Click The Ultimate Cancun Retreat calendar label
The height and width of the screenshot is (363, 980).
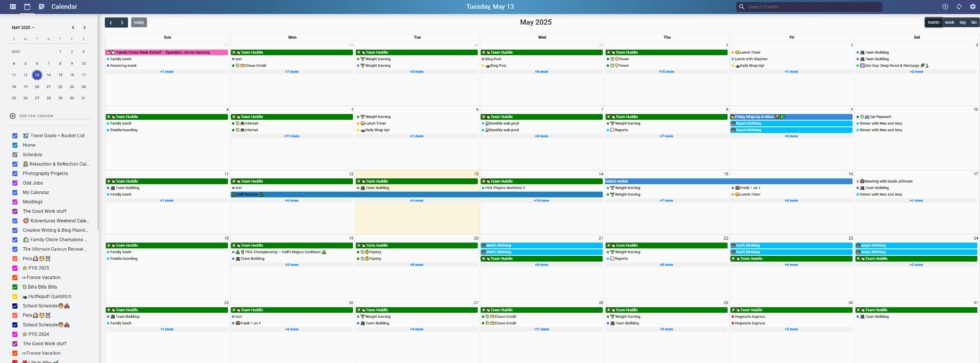(x=55, y=249)
